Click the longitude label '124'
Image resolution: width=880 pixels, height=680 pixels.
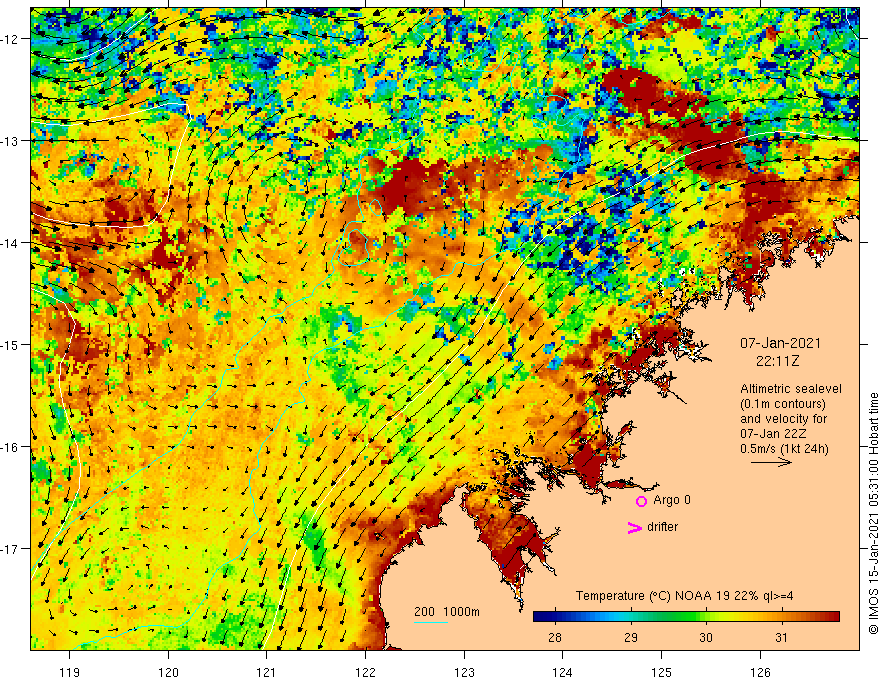(563, 673)
